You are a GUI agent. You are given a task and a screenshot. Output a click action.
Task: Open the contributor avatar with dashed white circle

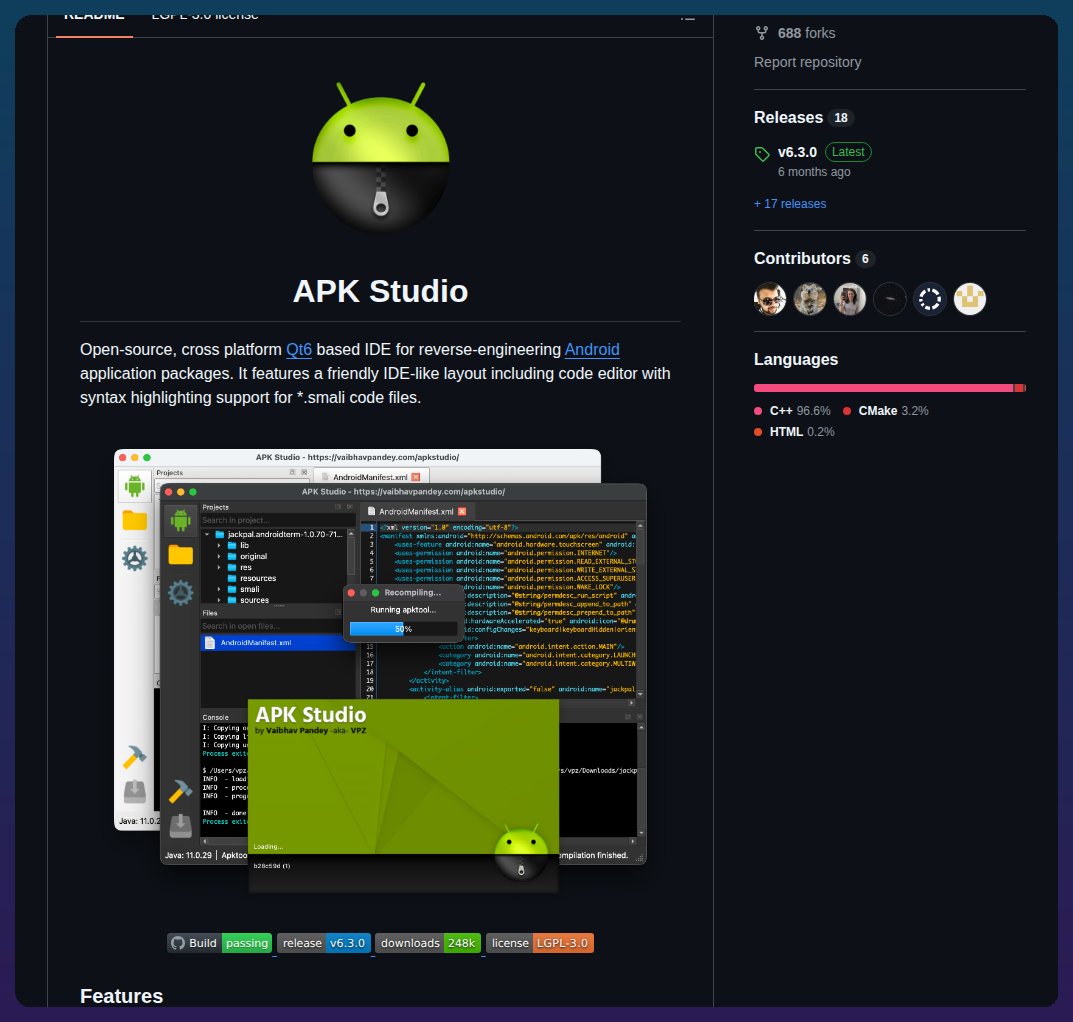pyautogui.click(x=930, y=299)
